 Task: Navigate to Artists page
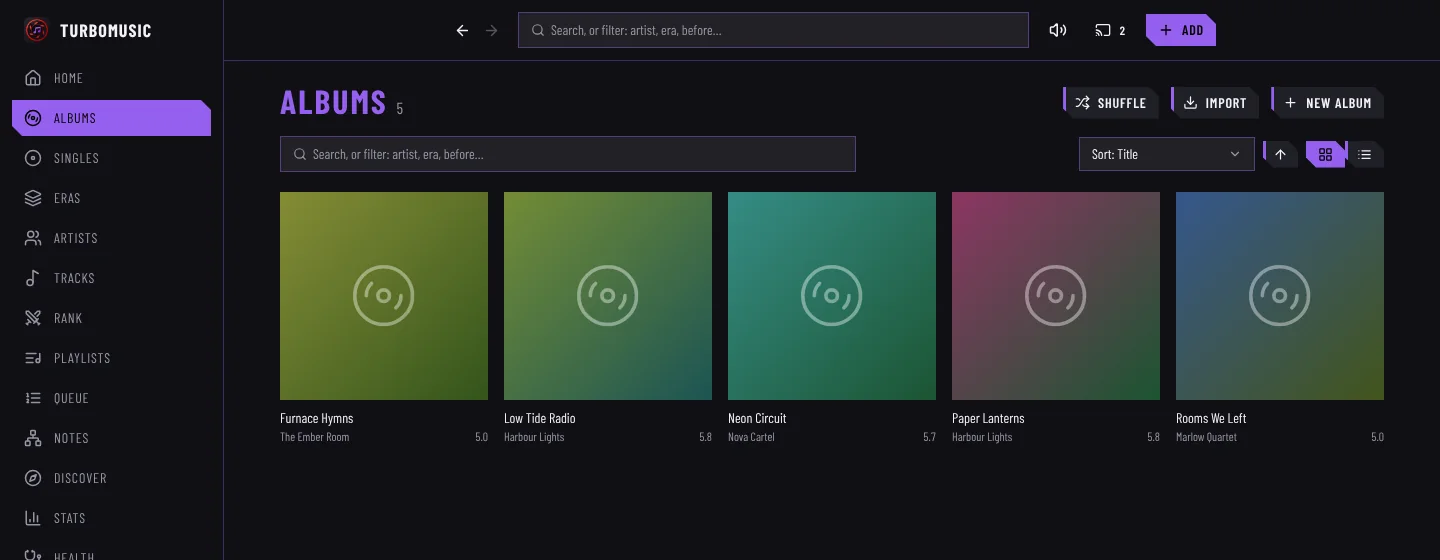pos(111,238)
